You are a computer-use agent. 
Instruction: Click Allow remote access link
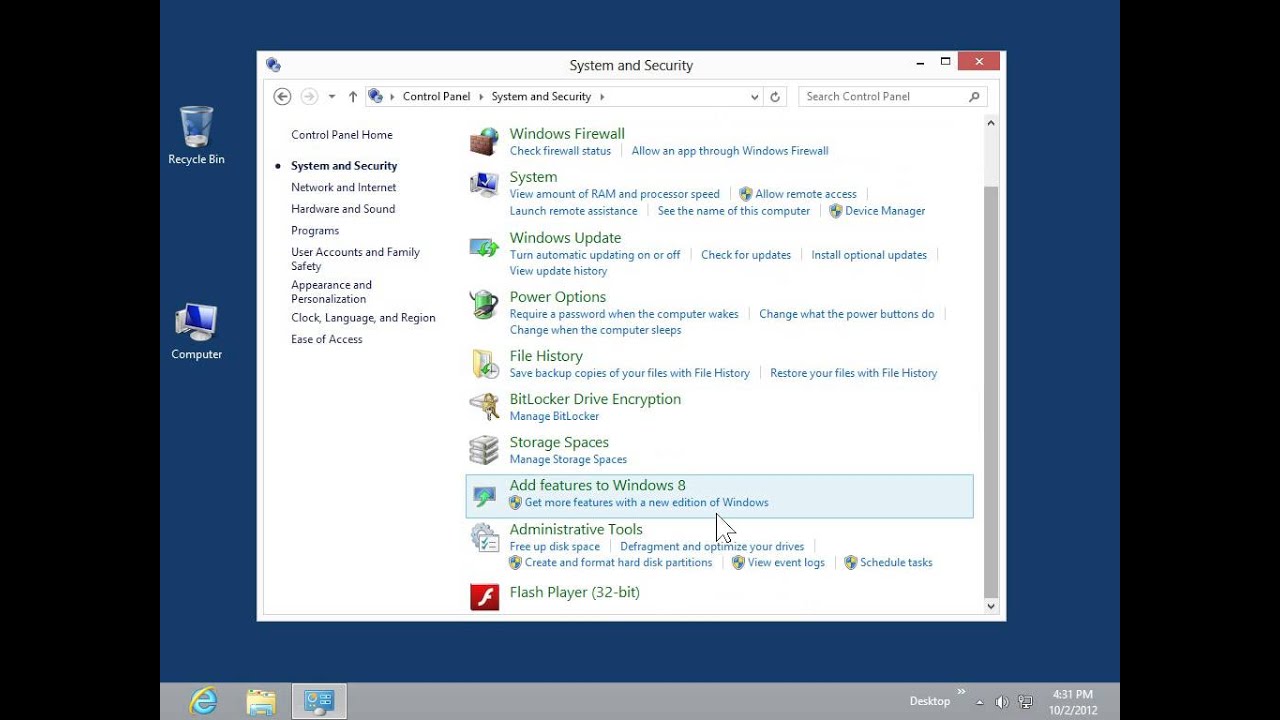coord(806,194)
